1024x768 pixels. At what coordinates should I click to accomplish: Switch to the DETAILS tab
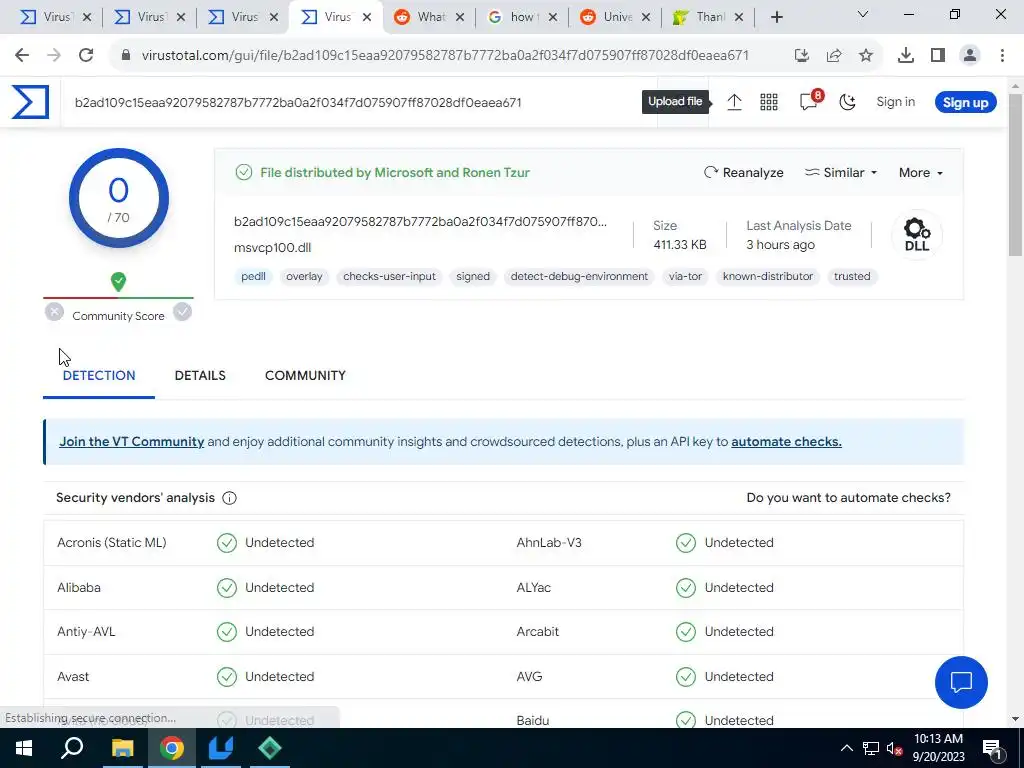200,376
